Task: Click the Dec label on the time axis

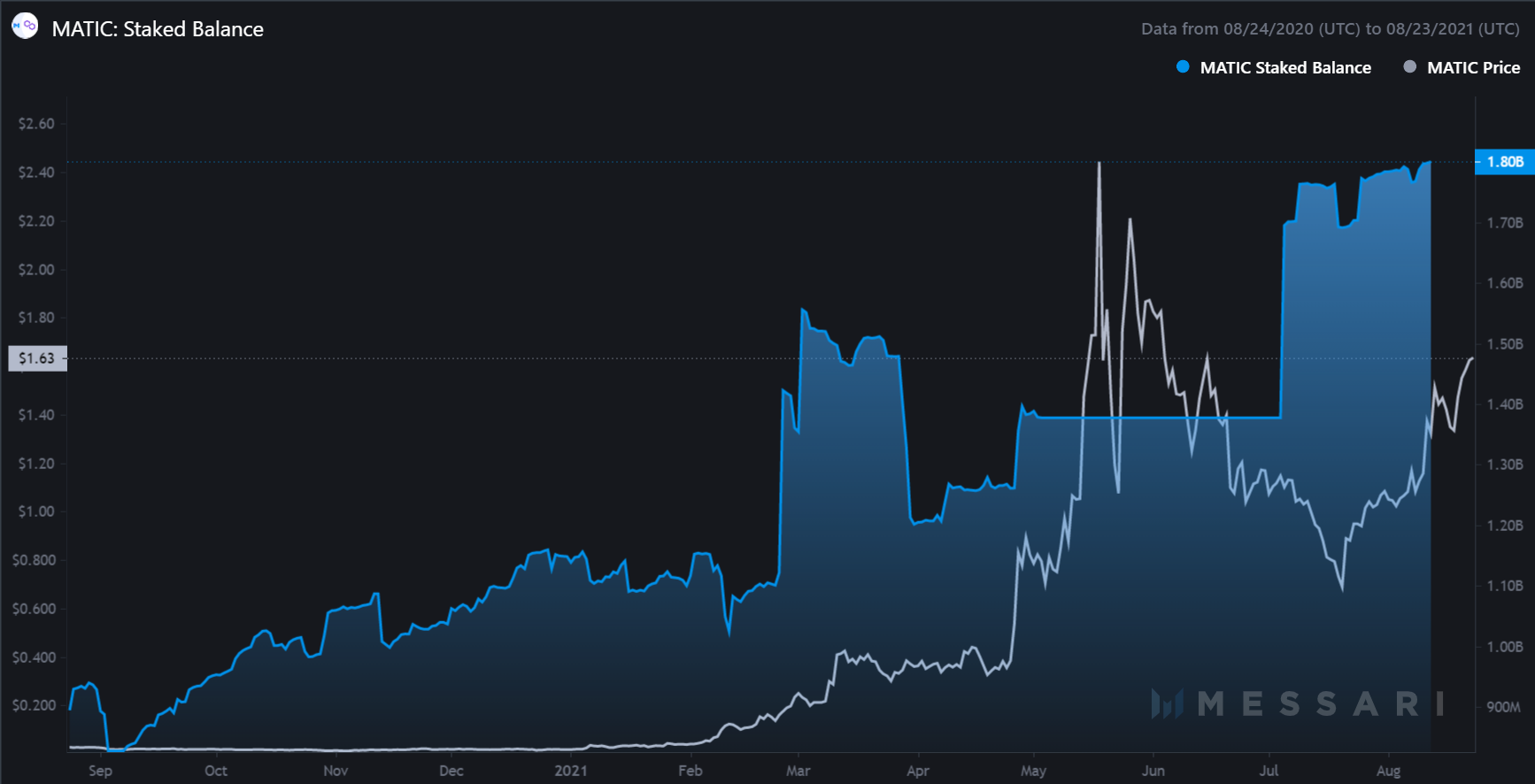Action: click(x=451, y=771)
